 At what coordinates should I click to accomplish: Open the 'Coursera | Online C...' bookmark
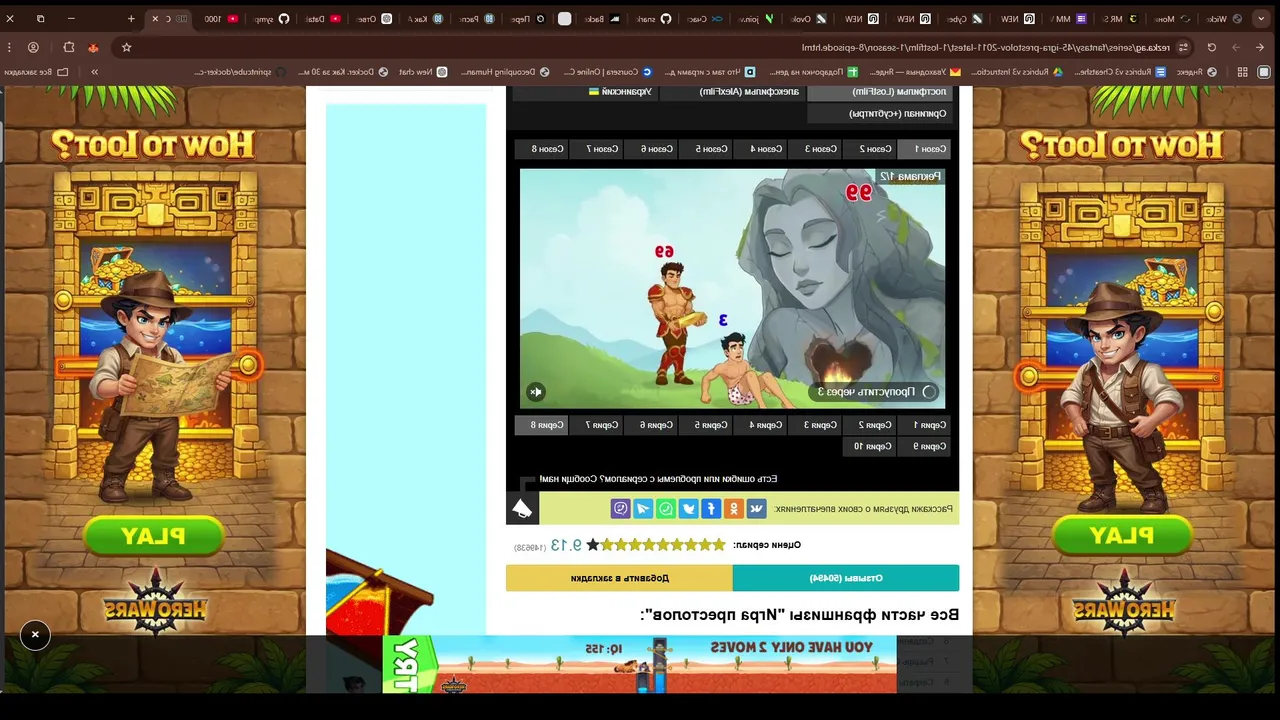[608, 72]
